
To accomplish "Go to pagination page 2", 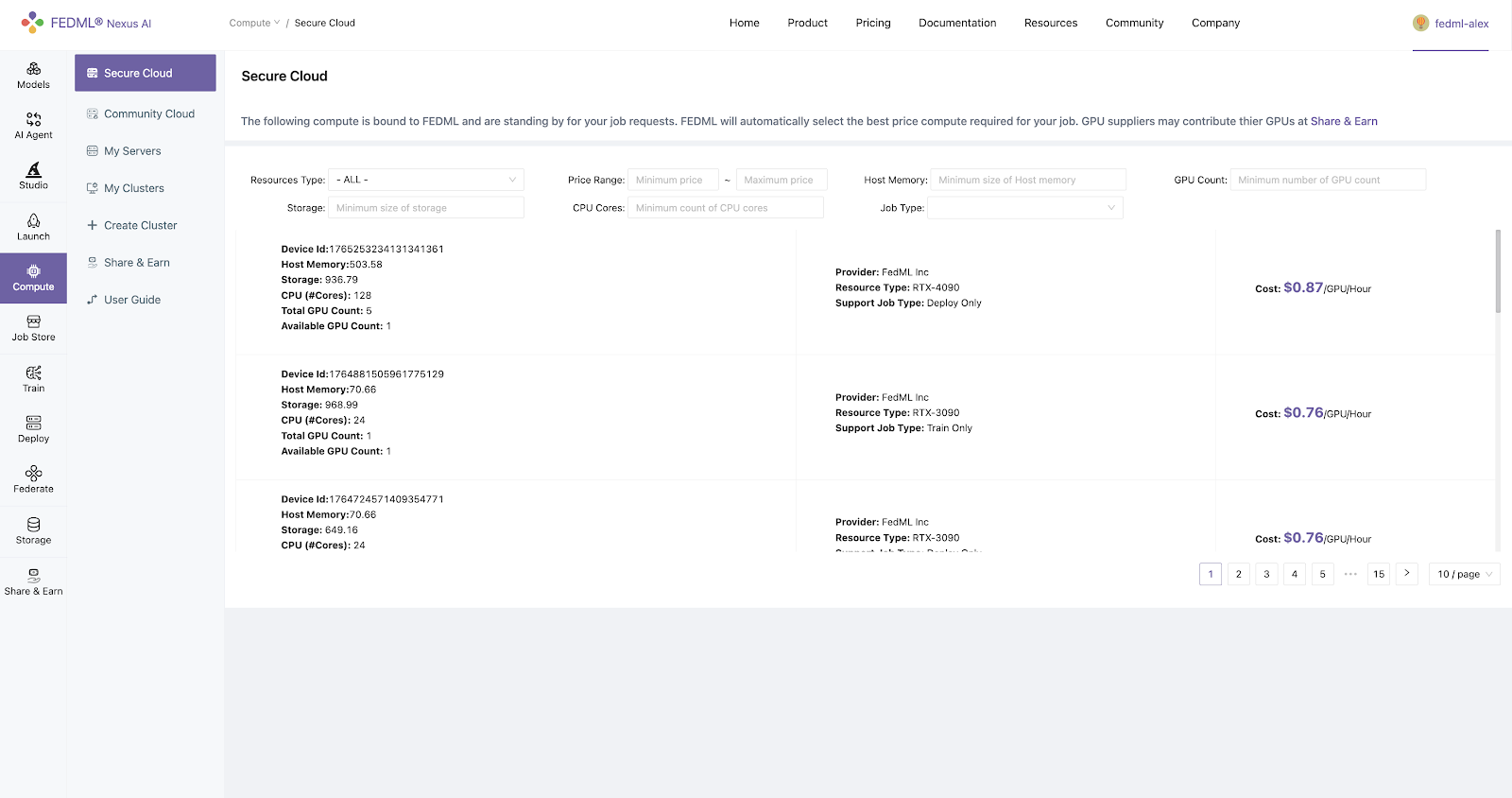I will coord(1239,574).
